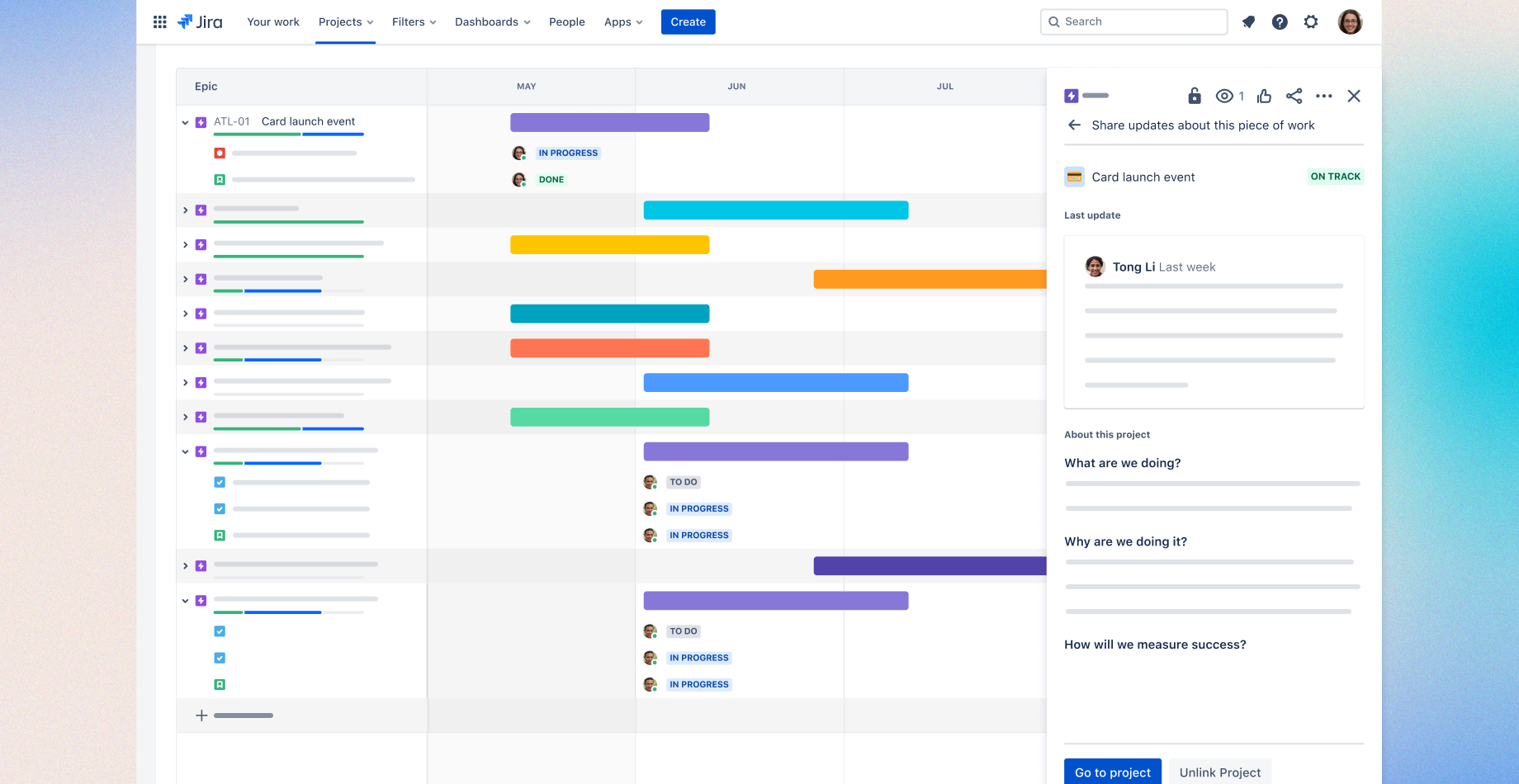Viewport: 1519px width, 784px height.
Task: Click assignee avatar beside DONE status
Action: click(x=519, y=180)
